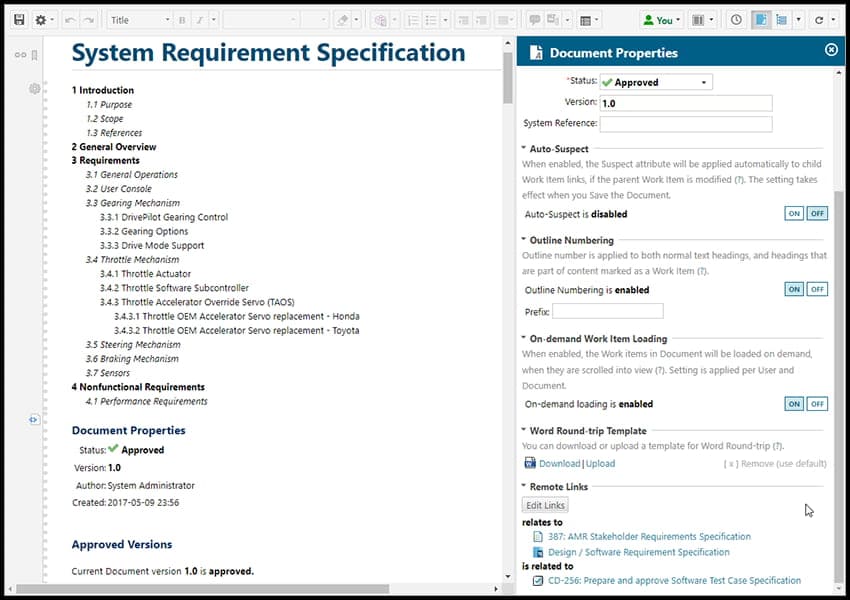This screenshot has width=850, height=600.
Task: Open AMR Stakeholder Requirements Specification link
Action: (649, 536)
